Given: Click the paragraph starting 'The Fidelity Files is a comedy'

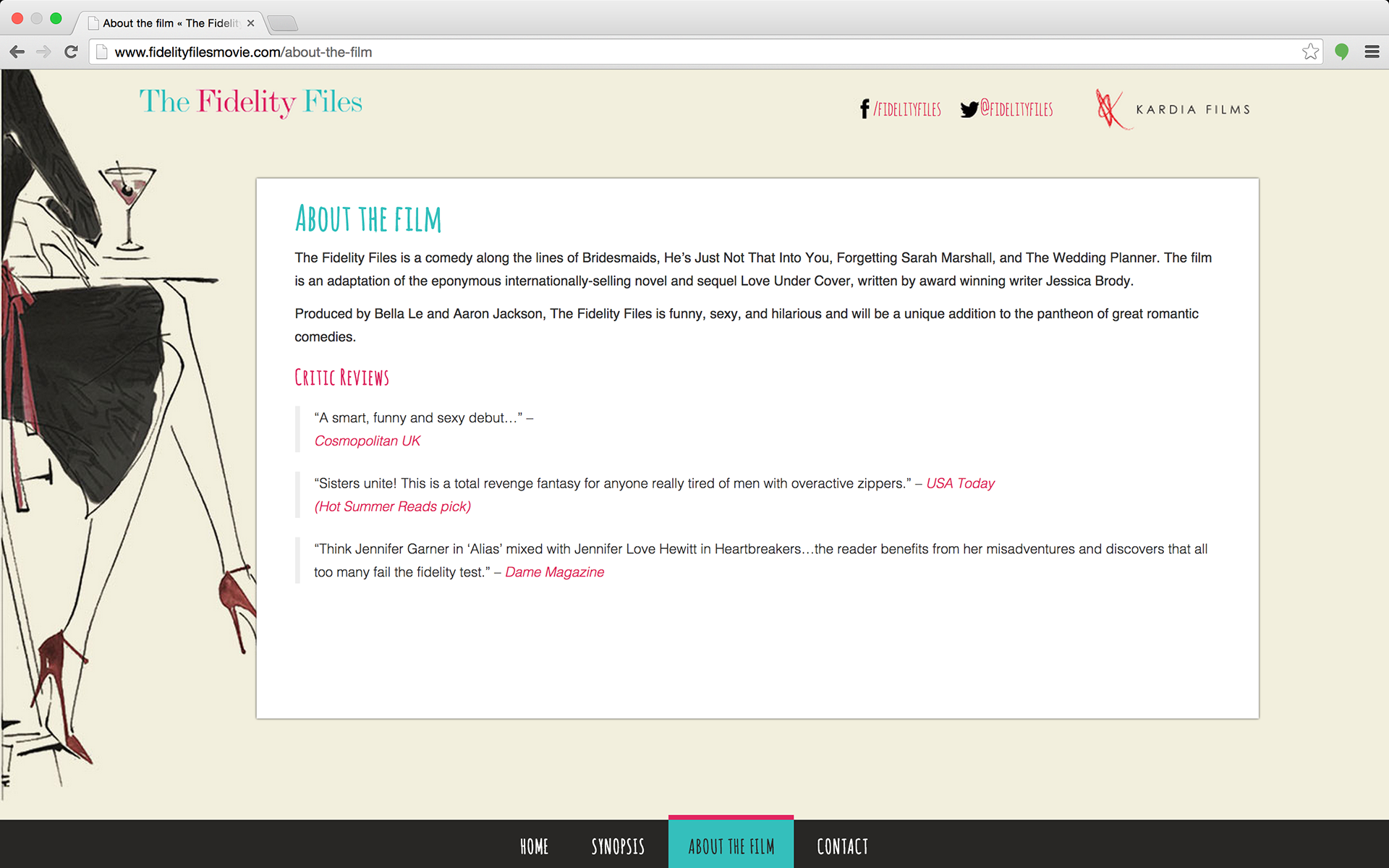Looking at the screenshot, I should (x=753, y=269).
